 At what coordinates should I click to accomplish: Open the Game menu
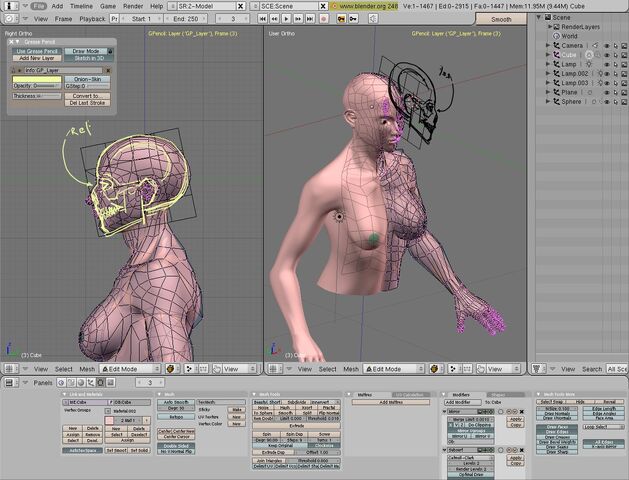pos(108,6)
